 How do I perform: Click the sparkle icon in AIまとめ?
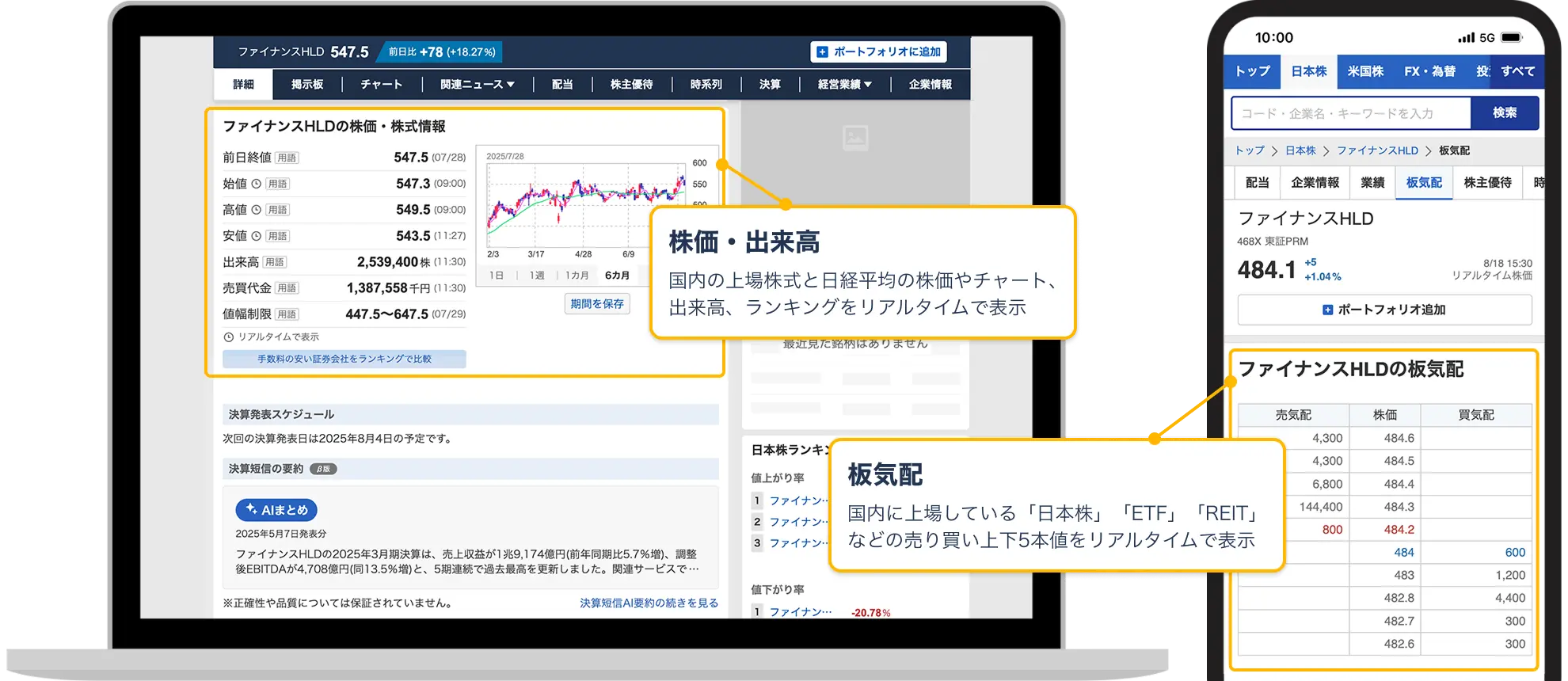(x=252, y=509)
